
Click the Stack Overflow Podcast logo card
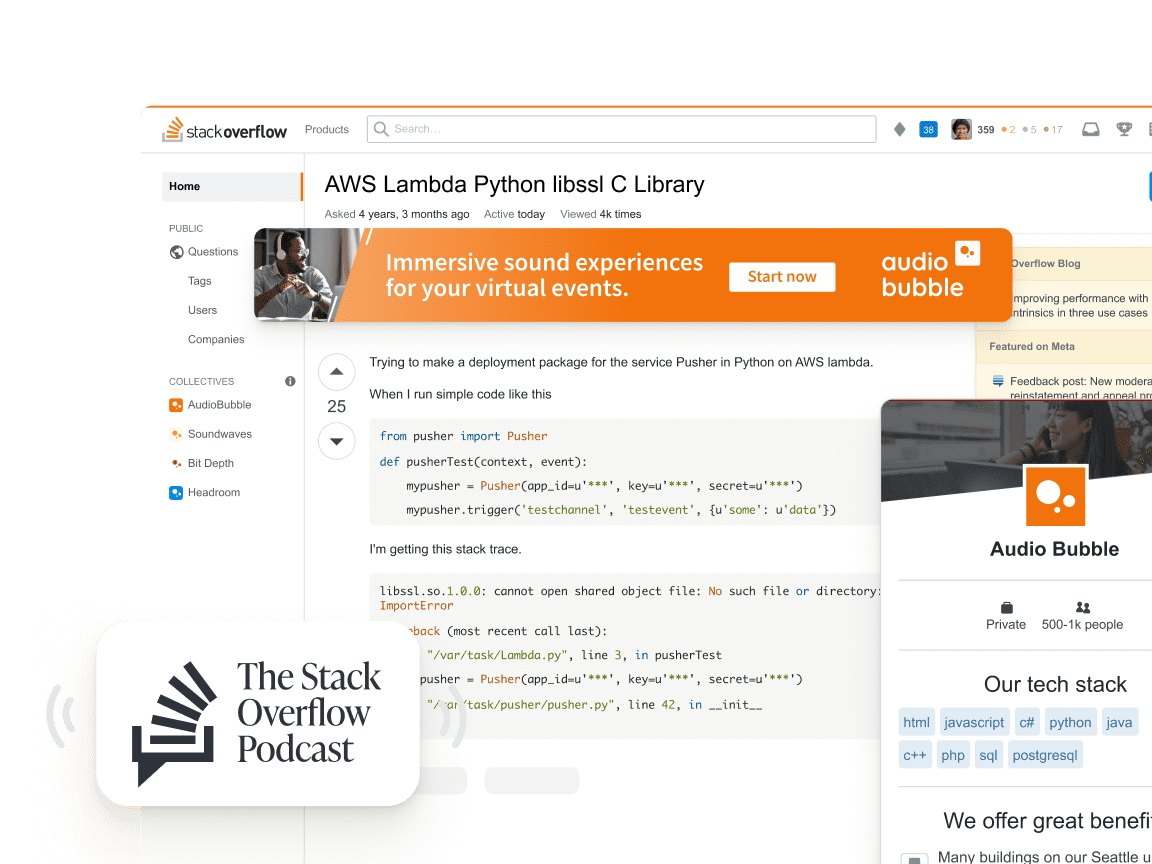[x=258, y=713]
